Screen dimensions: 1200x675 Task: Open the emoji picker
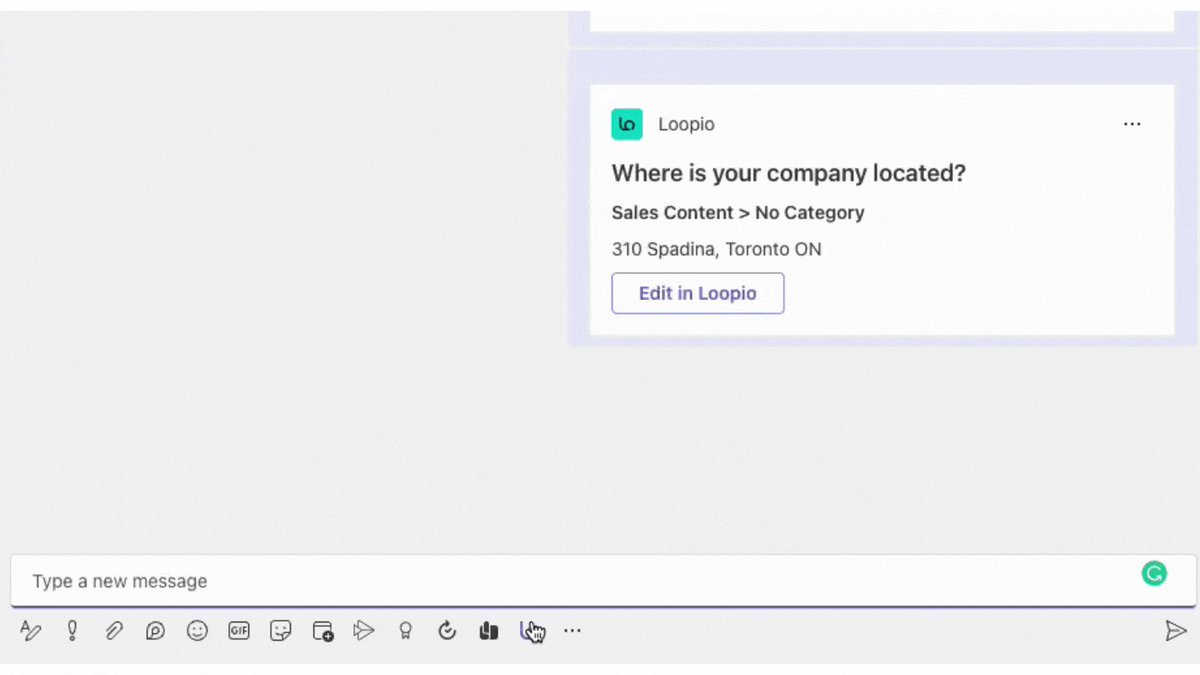(x=197, y=631)
